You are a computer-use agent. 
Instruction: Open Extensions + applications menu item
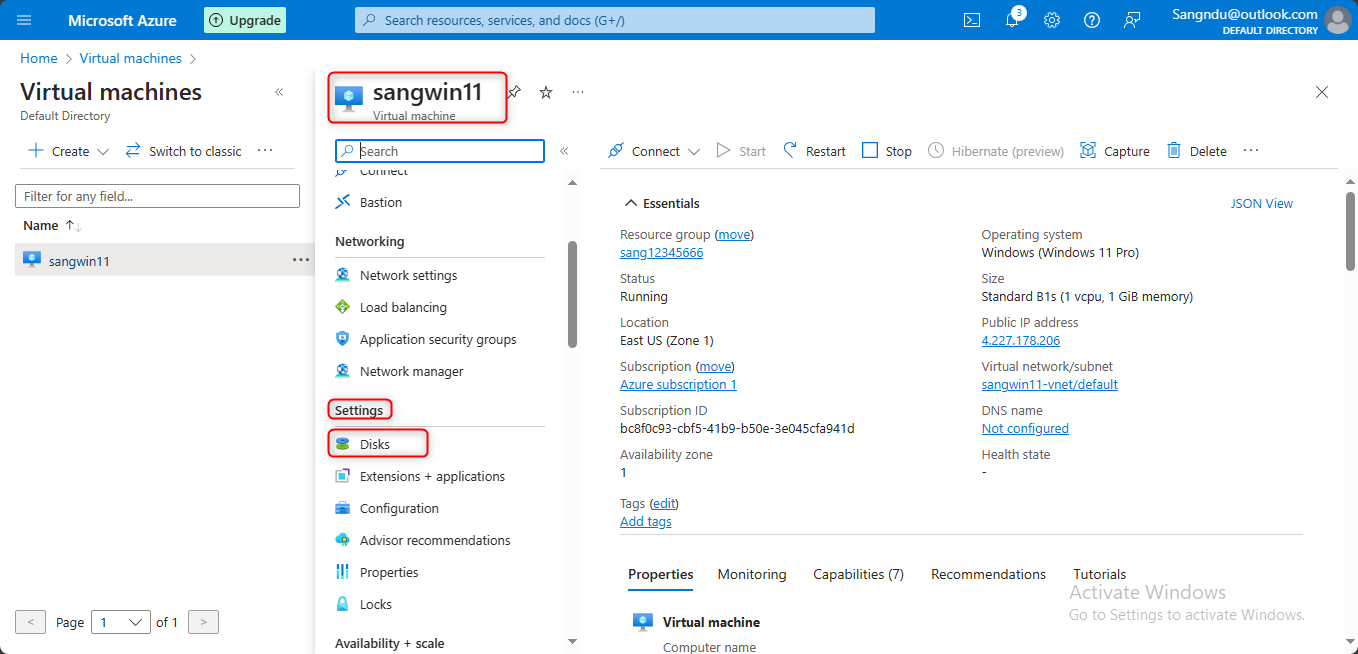(x=432, y=476)
